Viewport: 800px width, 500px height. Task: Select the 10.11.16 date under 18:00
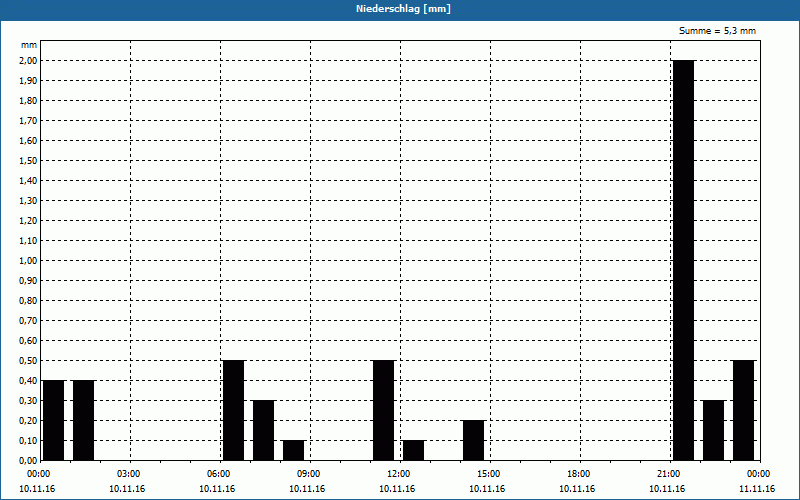click(x=577, y=489)
